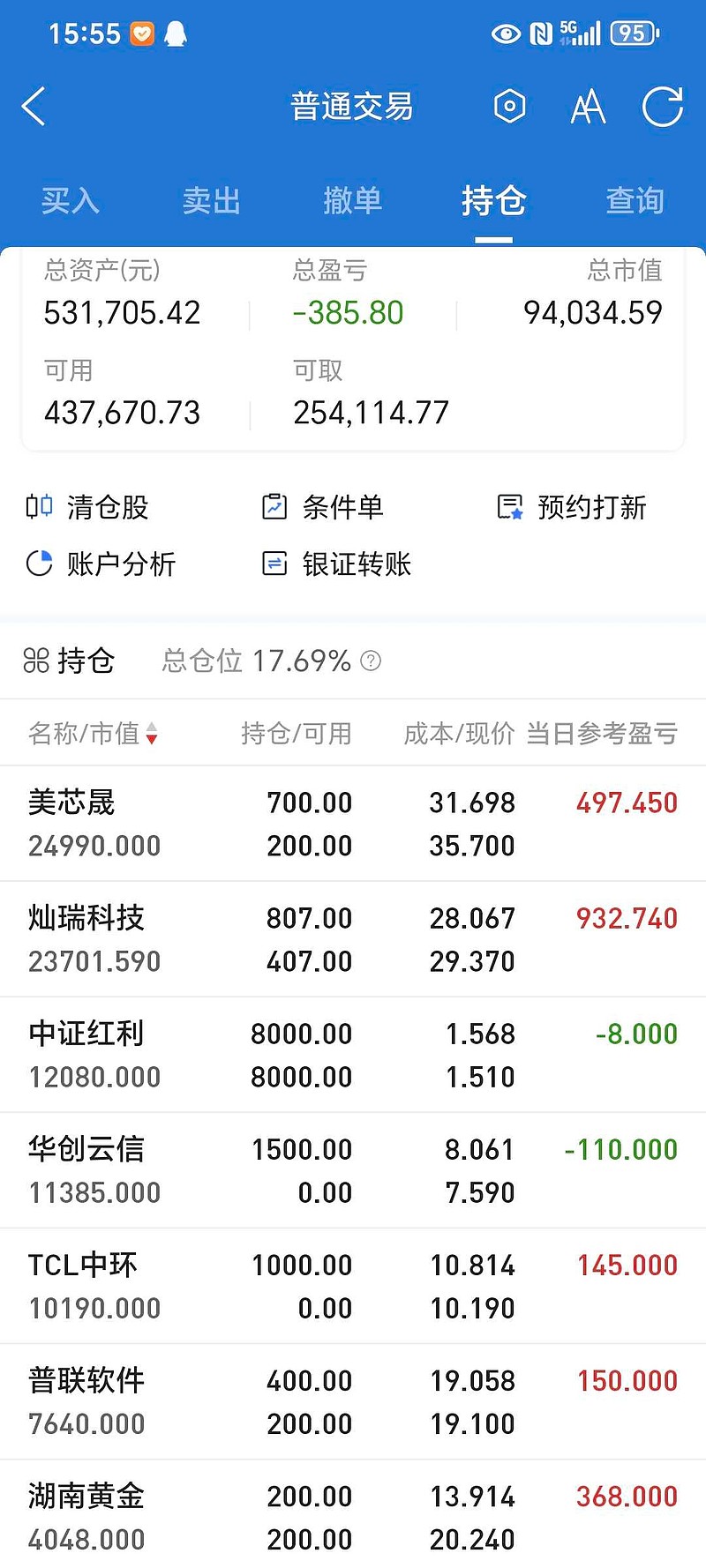706x1568 pixels.
Task: Open 清仓股 link
Action: 108,507
